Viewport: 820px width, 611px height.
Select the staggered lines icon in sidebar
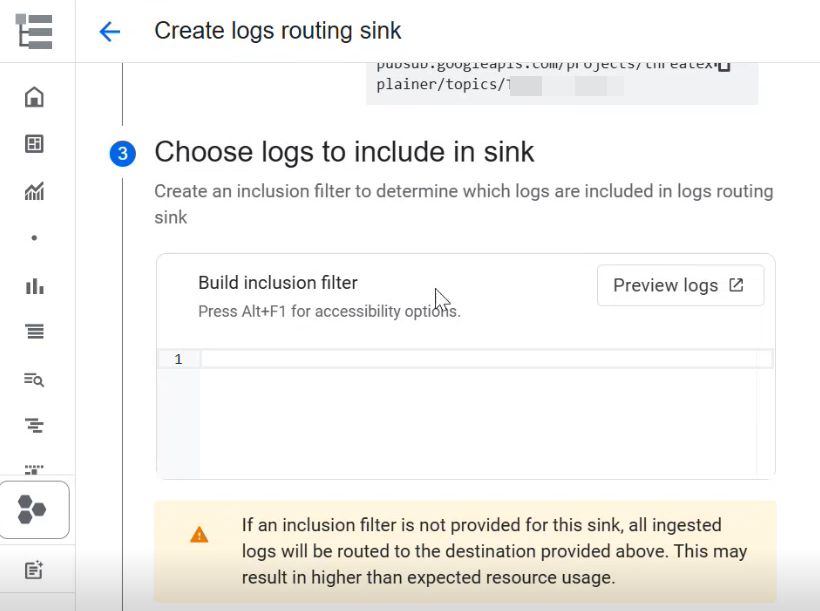(34, 426)
